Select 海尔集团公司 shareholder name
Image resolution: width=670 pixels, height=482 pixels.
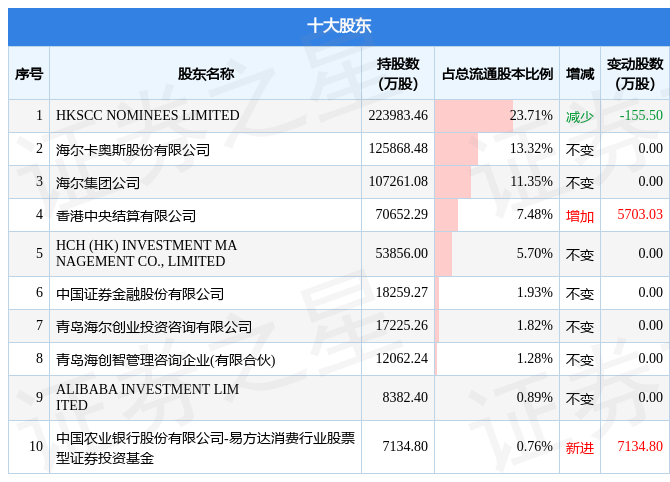[x=98, y=182]
